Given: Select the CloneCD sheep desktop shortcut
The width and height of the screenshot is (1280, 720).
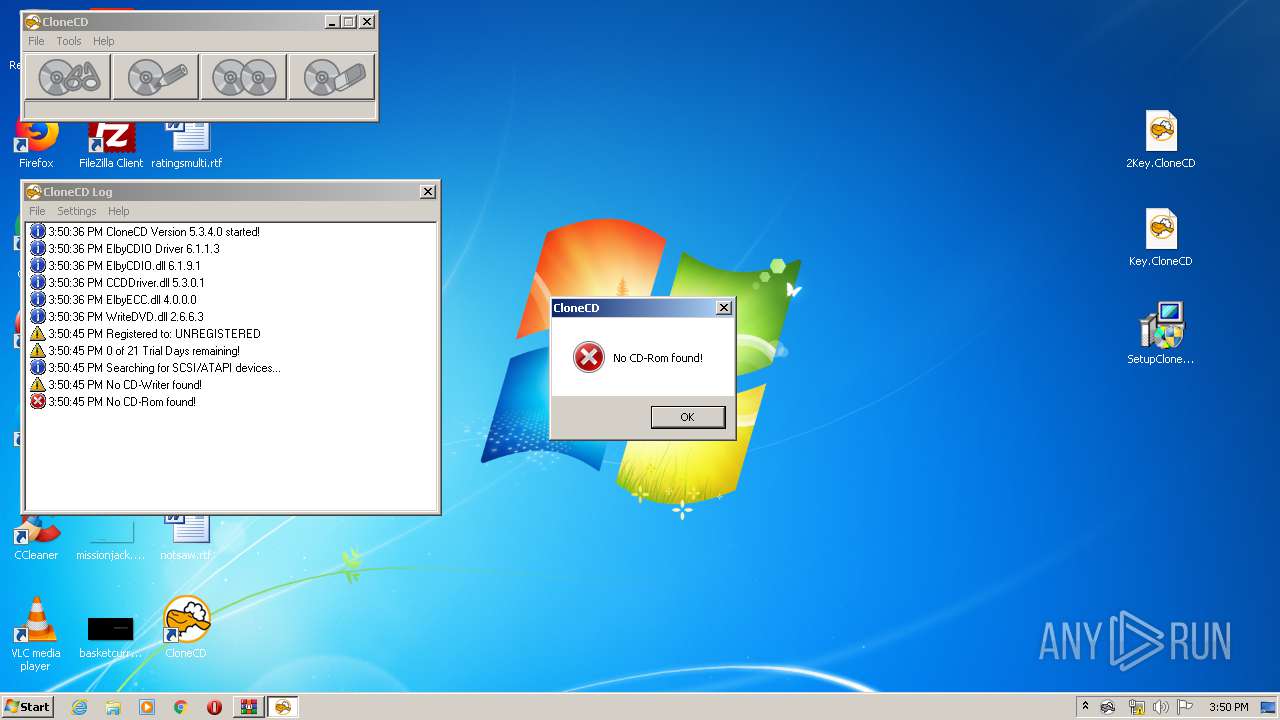Looking at the screenshot, I should [x=186, y=628].
